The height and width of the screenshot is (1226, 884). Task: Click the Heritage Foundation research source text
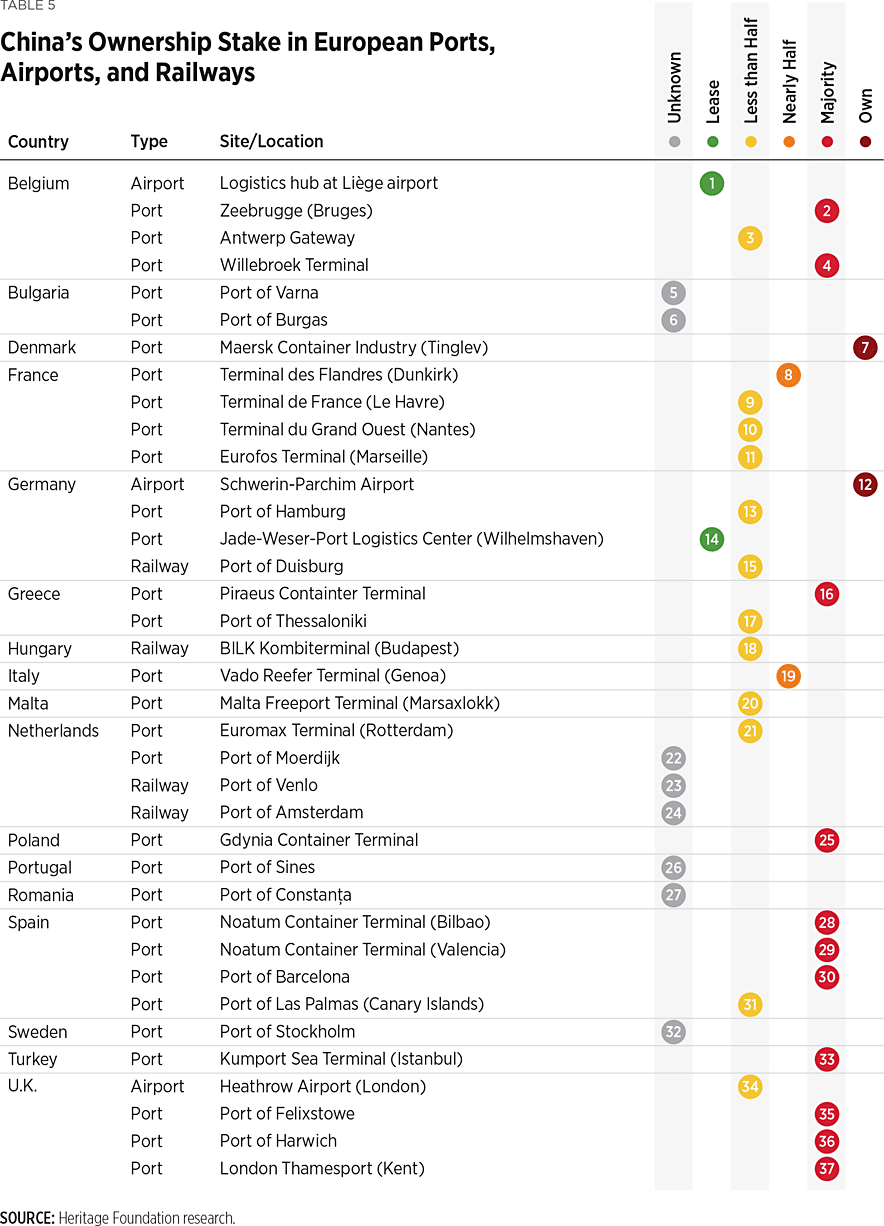(x=146, y=1217)
